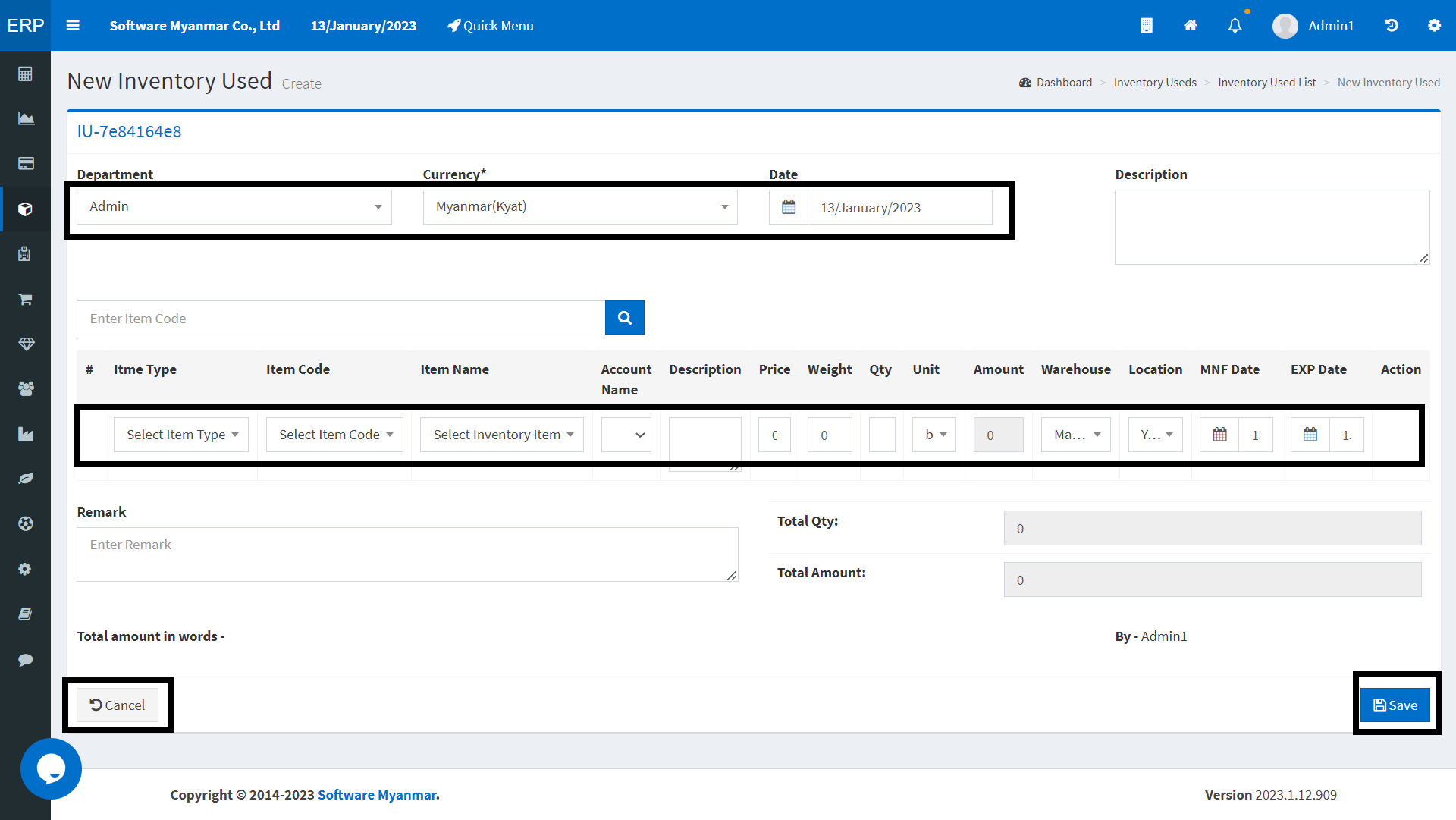
Task: Open the diamond sidebar icon
Action: (26, 344)
